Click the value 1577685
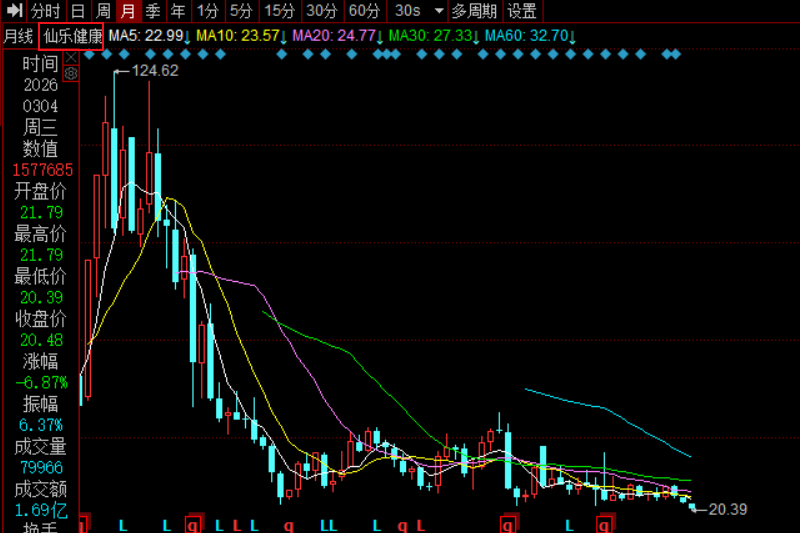 42,170
